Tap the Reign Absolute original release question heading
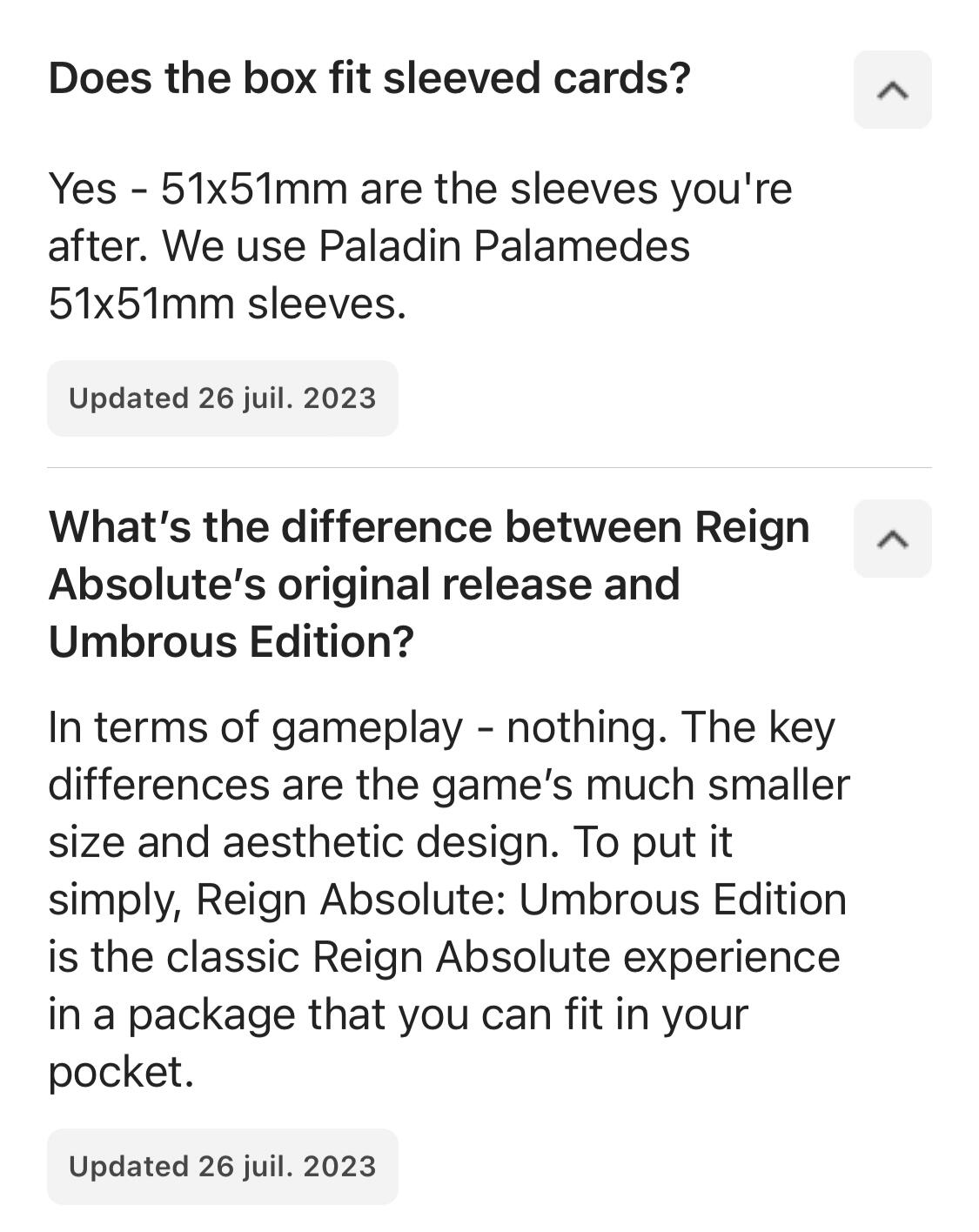The image size is (979, 1232). point(429,584)
